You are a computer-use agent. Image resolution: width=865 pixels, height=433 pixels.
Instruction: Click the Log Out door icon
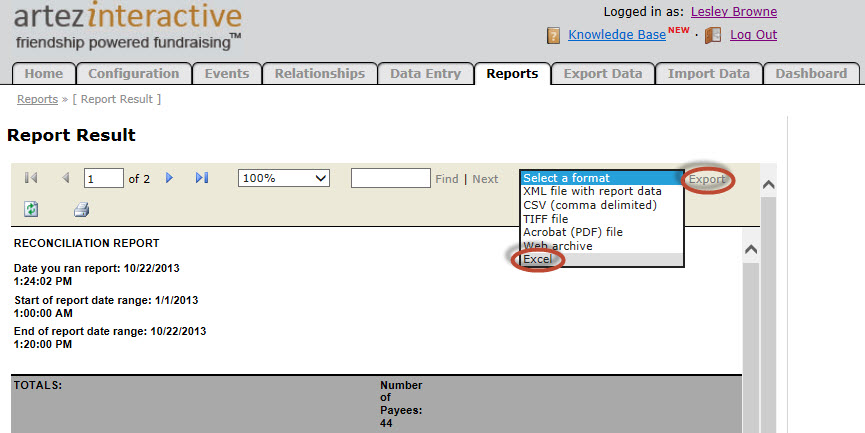pyautogui.click(x=713, y=35)
